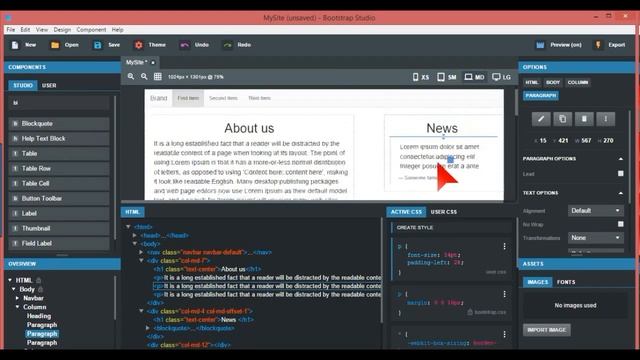Click the pencil edit icon in Options

[x=541, y=119]
